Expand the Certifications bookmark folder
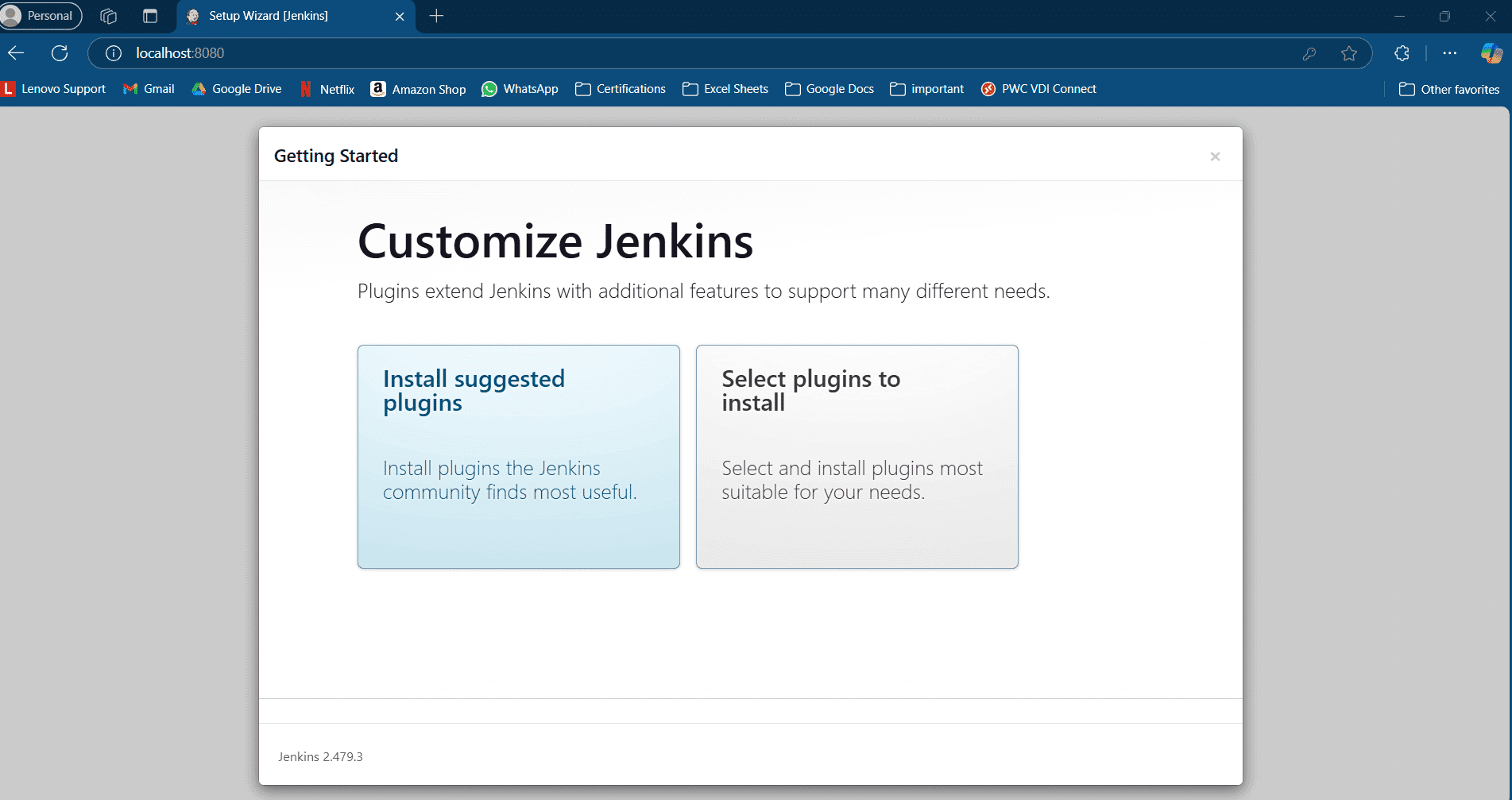This screenshot has width=1512, height=800. 621,89
